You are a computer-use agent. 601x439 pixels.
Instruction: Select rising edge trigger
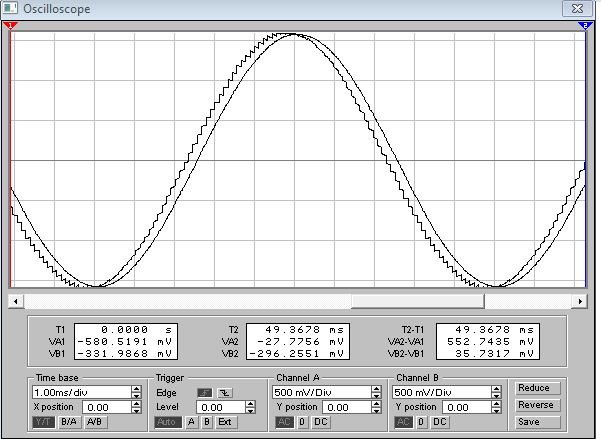click(205, 393)
